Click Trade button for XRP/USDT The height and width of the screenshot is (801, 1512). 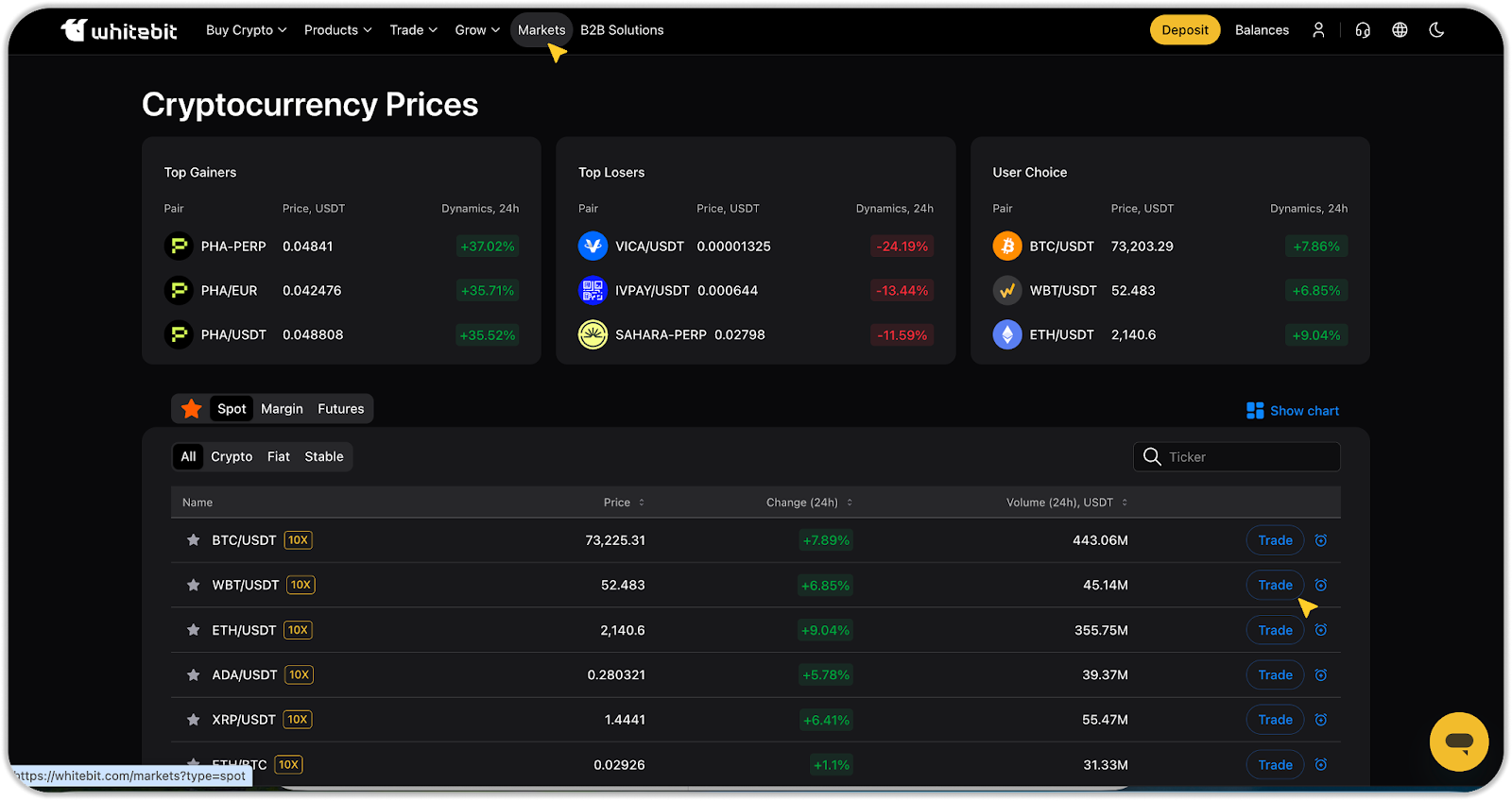click(x=1275, y=720)
